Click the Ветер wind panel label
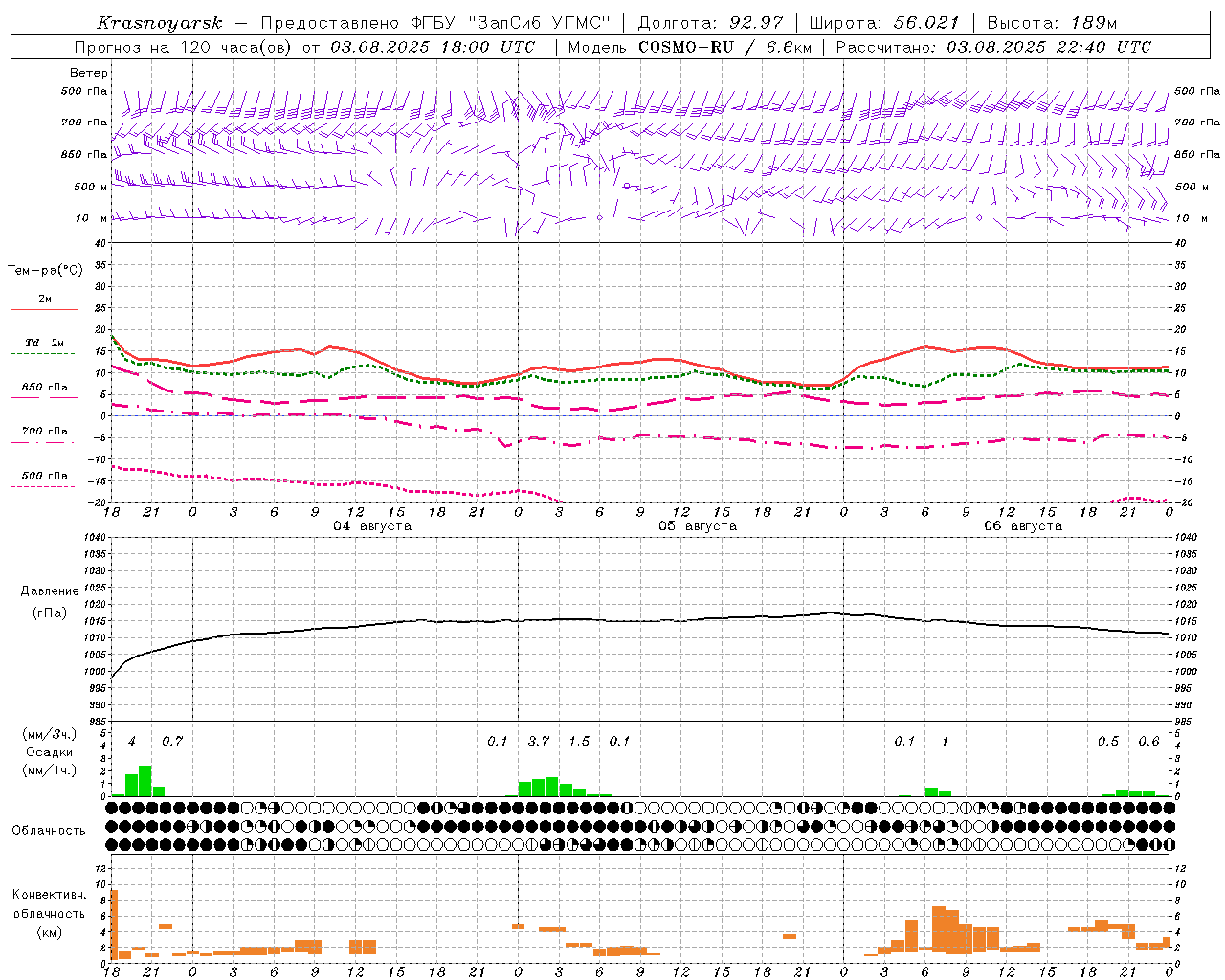1225x980 pixels. pyautogui.click(x=89, y=73)
